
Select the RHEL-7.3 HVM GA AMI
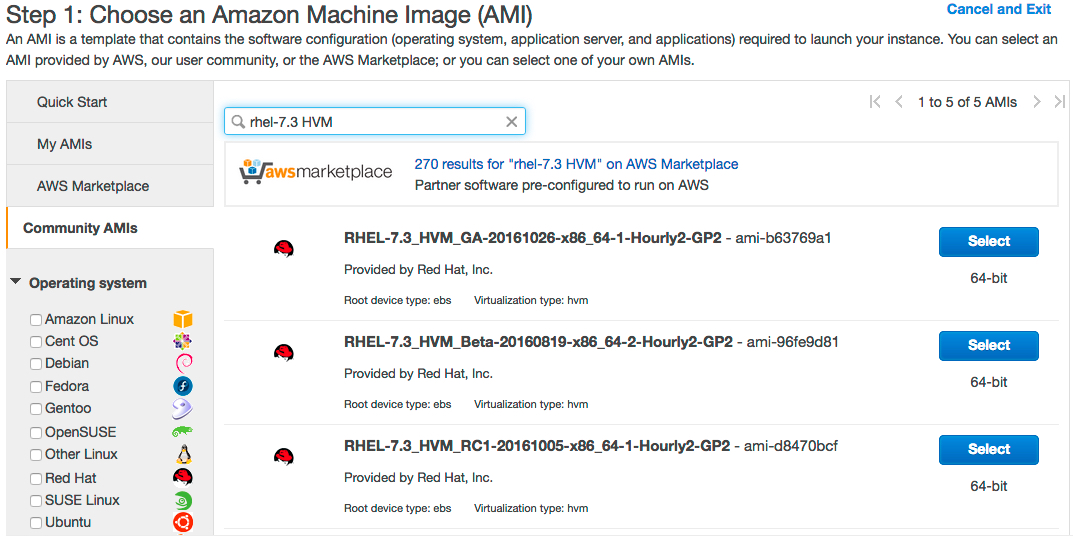(x=988, y=241)
